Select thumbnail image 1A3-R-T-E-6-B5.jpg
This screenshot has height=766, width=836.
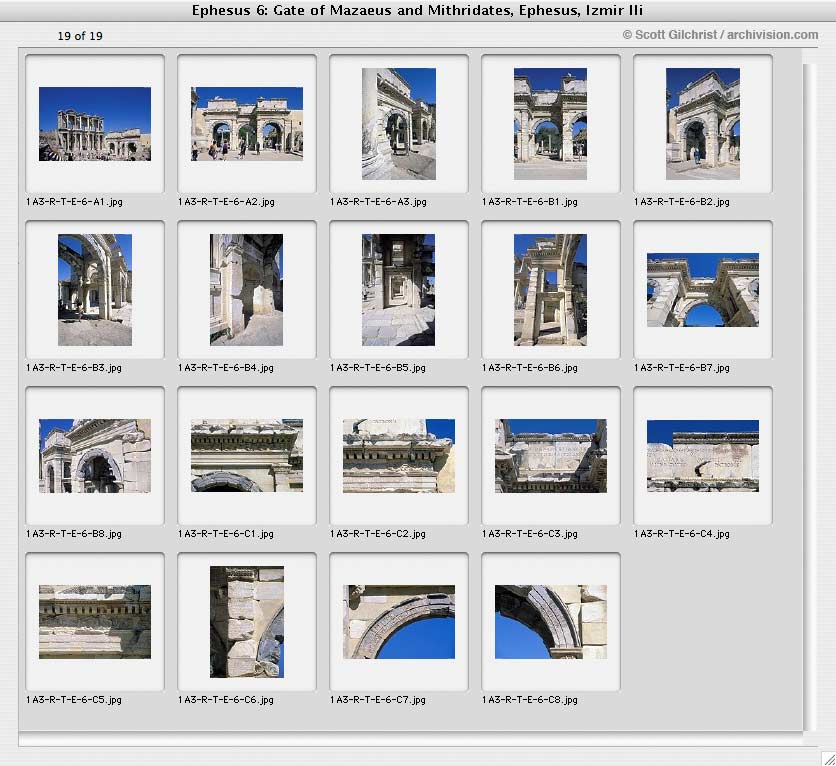point(398,290)
